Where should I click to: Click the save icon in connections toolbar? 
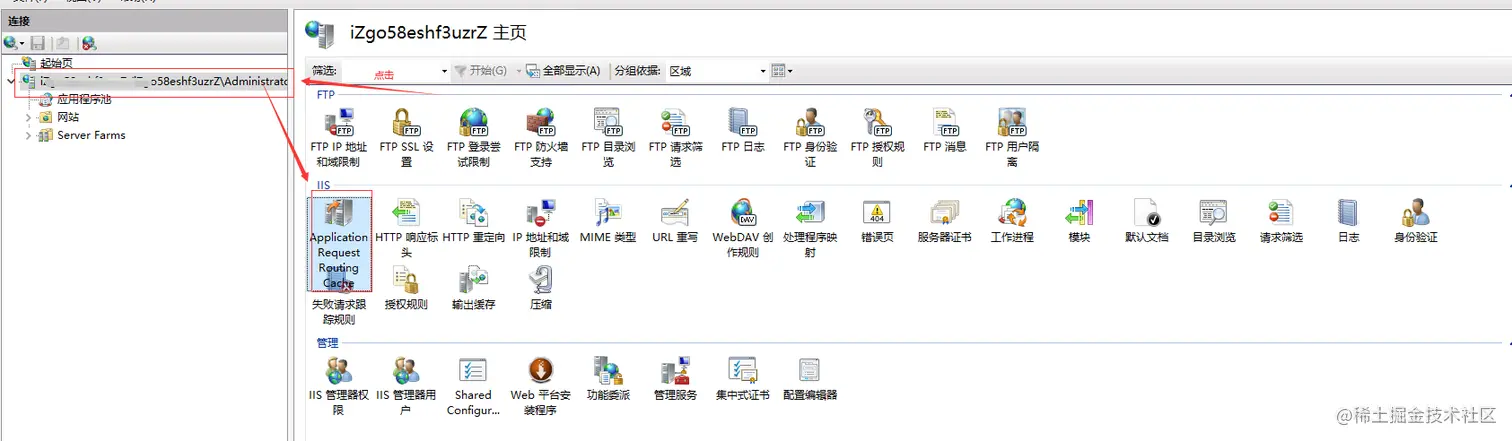tap(38, 43)
